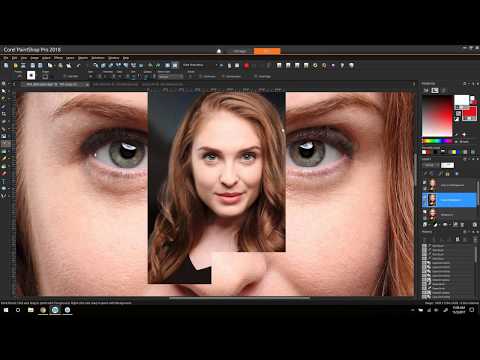Select the red icon tool above the Text tool
This screenshot has height=360, width=480.
[4, 174]
